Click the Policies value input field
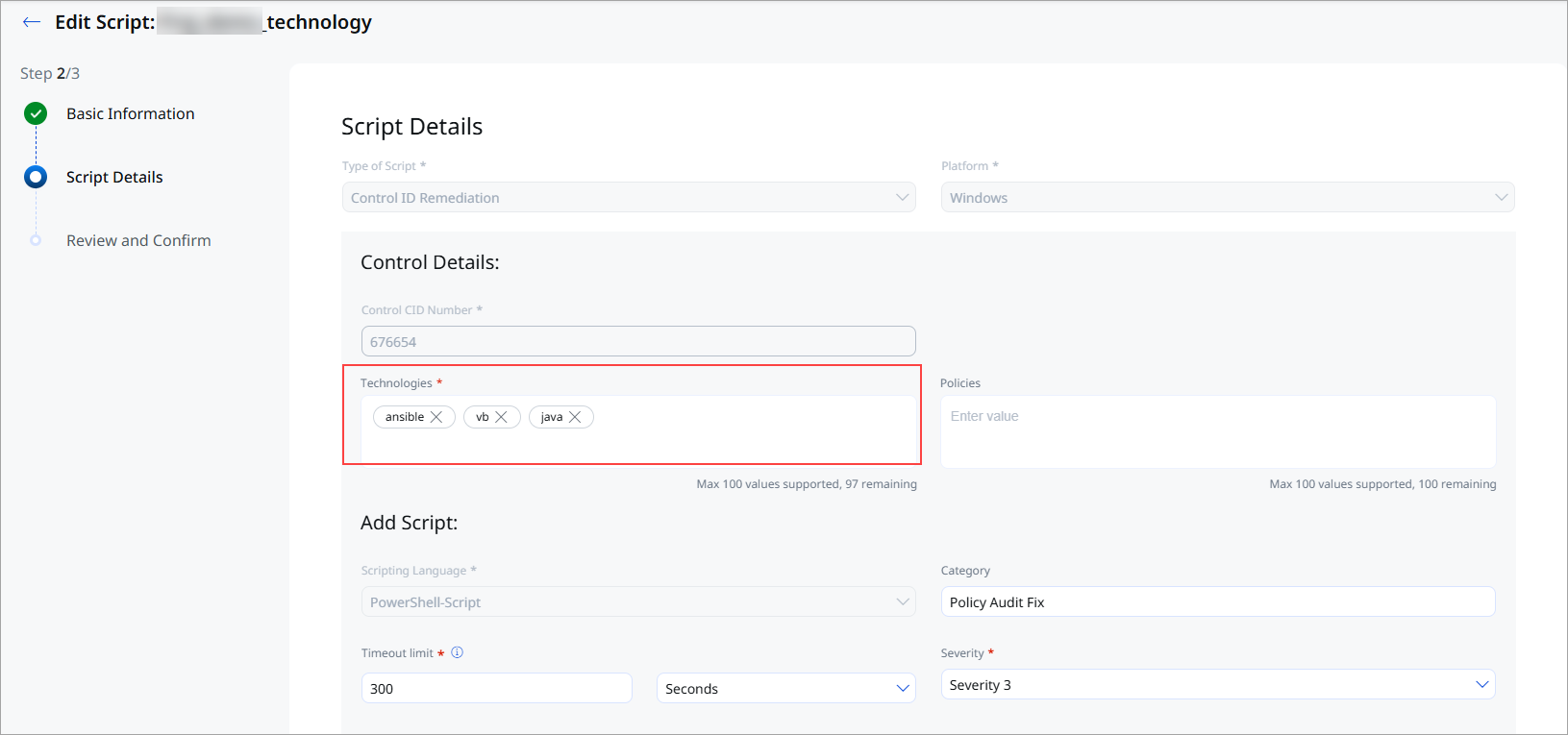 pos(1218,431)
